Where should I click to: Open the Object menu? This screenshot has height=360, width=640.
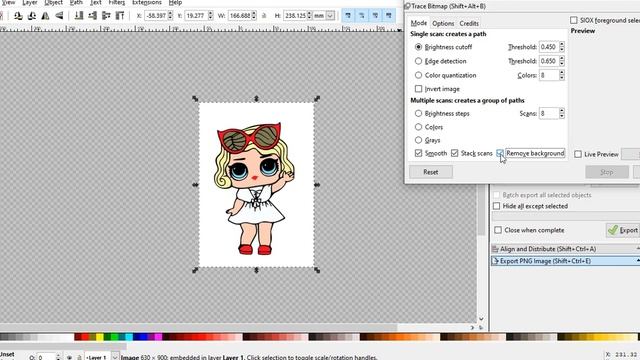click(x=53, y=2)
